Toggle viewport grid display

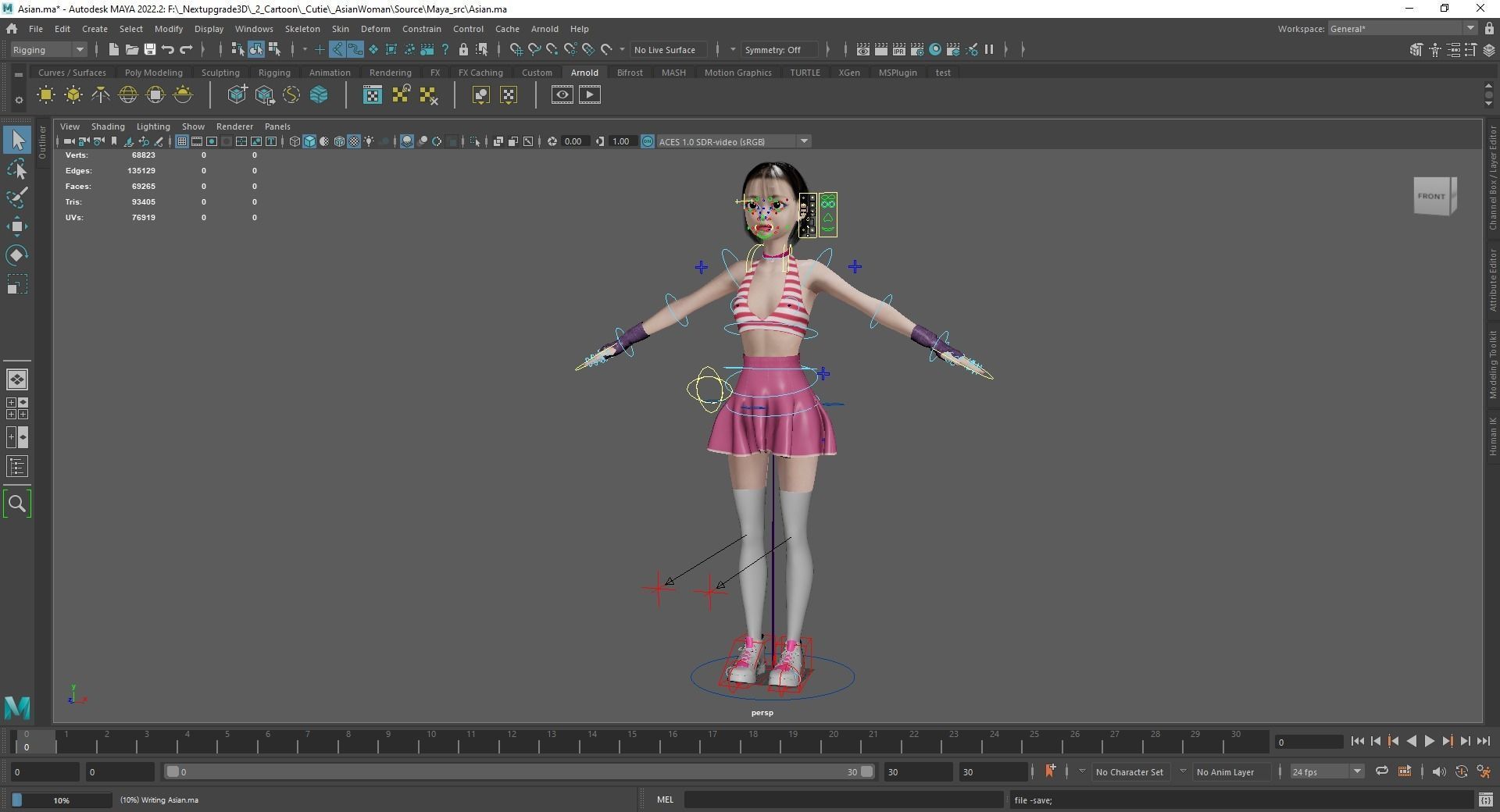[x=182, y=141]
